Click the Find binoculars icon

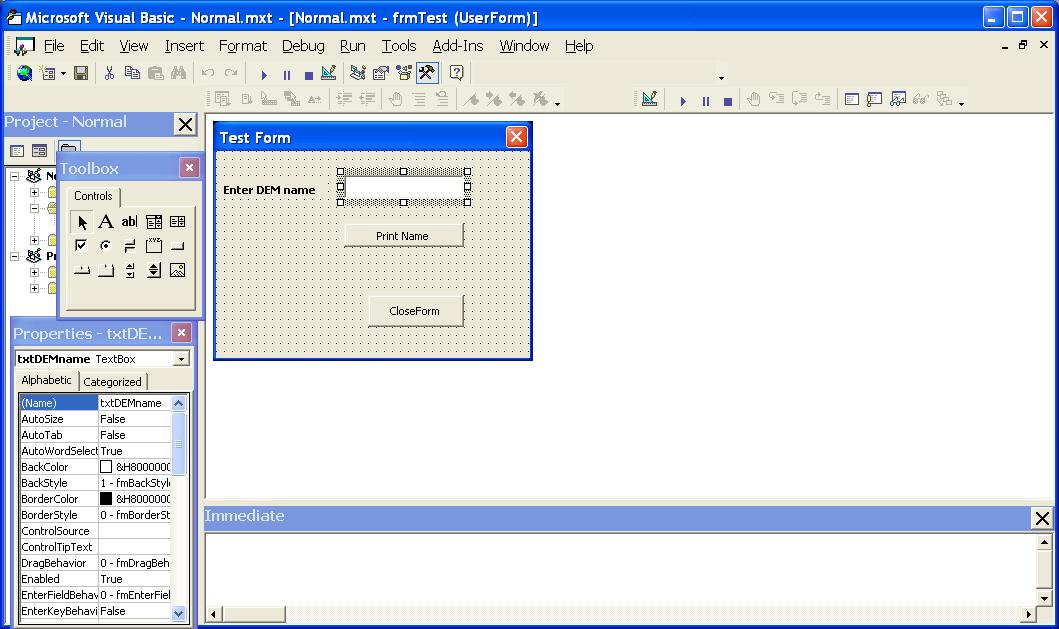point(178,73)
